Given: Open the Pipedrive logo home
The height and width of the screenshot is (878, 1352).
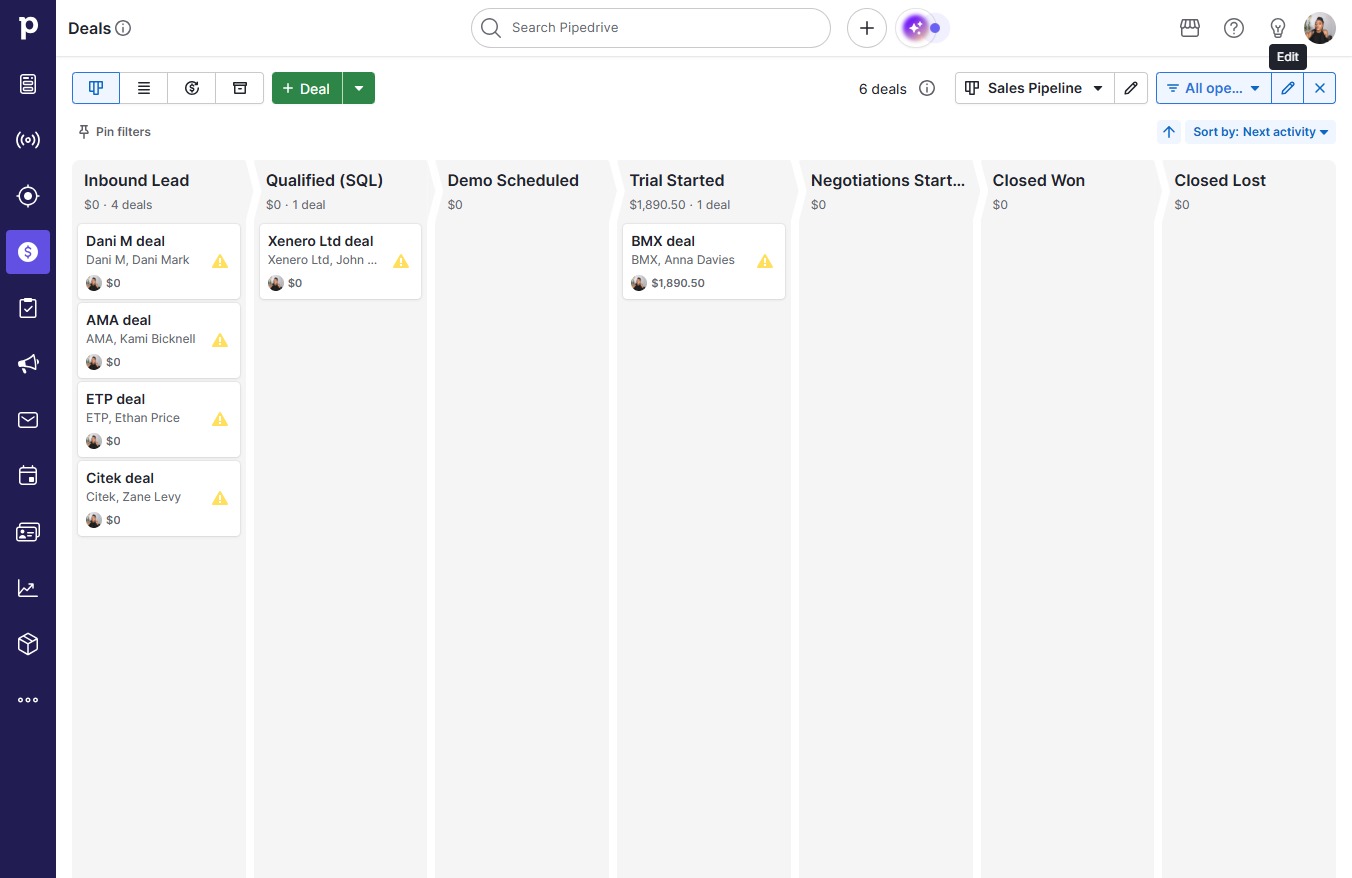Looking at the screenshot, I should [28, 28].
